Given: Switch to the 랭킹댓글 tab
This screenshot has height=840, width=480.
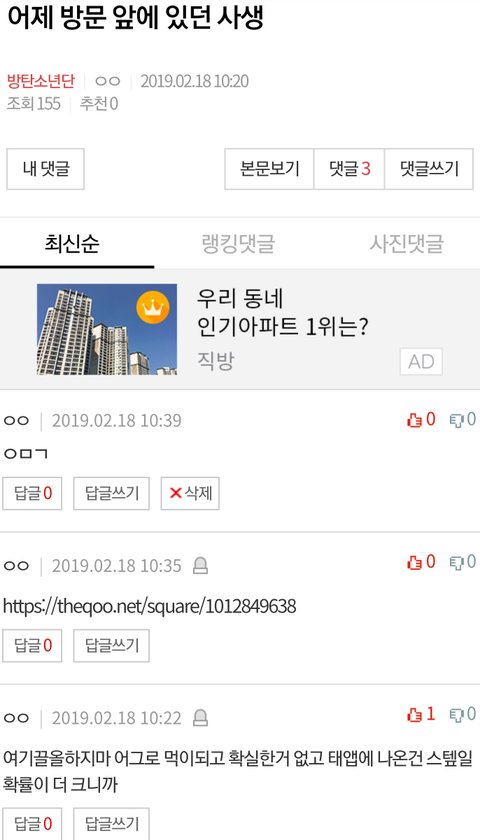Looking at the screenshot, I should 238,244.
